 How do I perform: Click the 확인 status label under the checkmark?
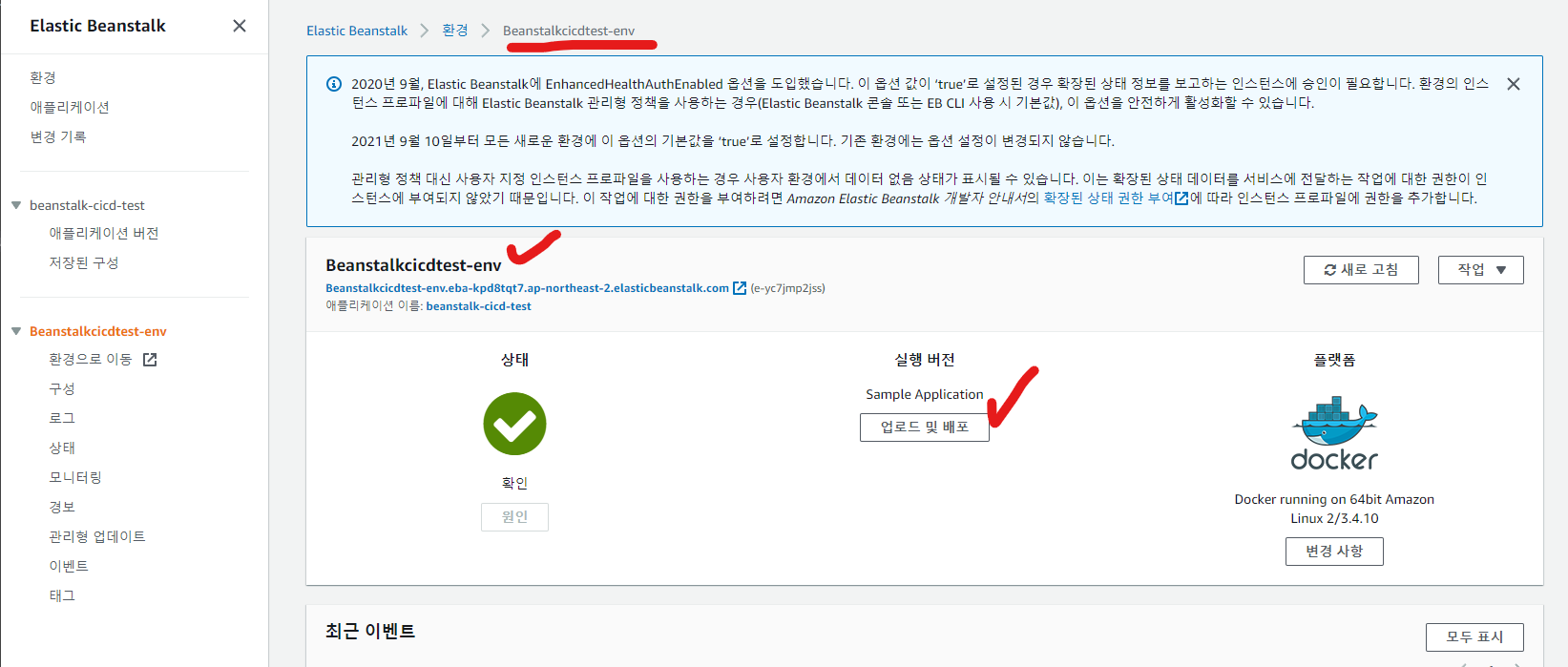[x=515, y=483]
